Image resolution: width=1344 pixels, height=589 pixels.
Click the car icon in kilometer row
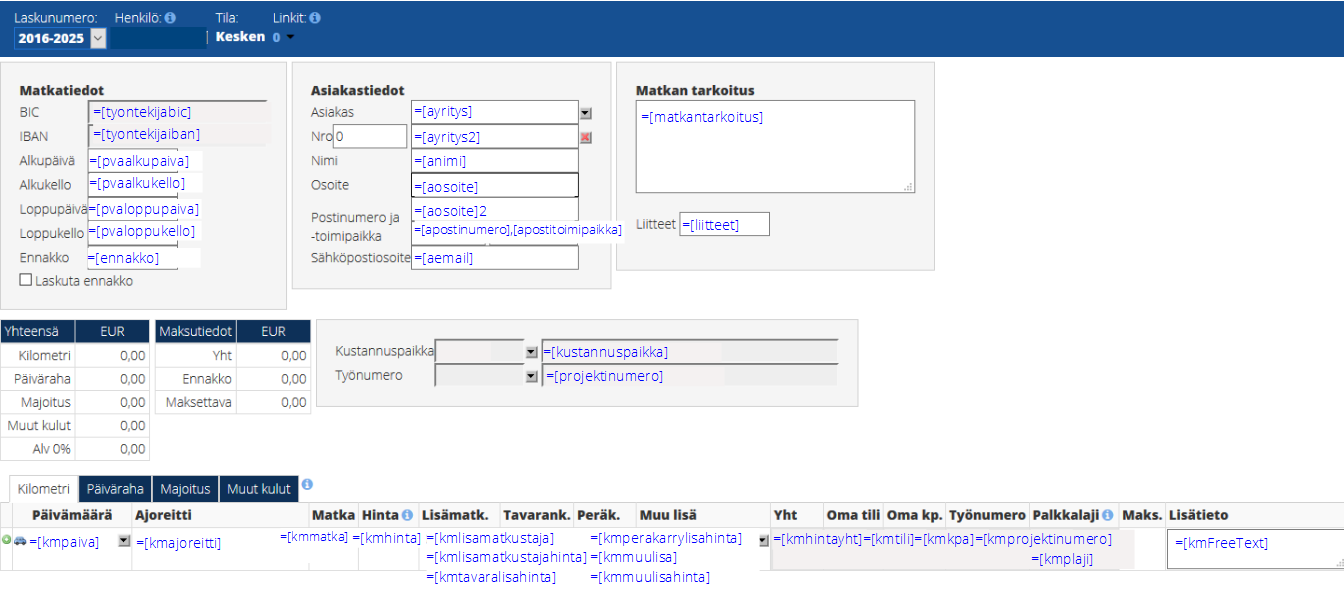point(19,540)
